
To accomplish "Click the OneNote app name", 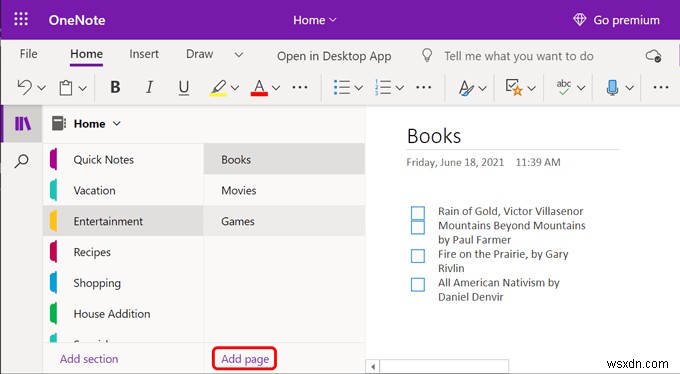I will (x=77, y=20).
